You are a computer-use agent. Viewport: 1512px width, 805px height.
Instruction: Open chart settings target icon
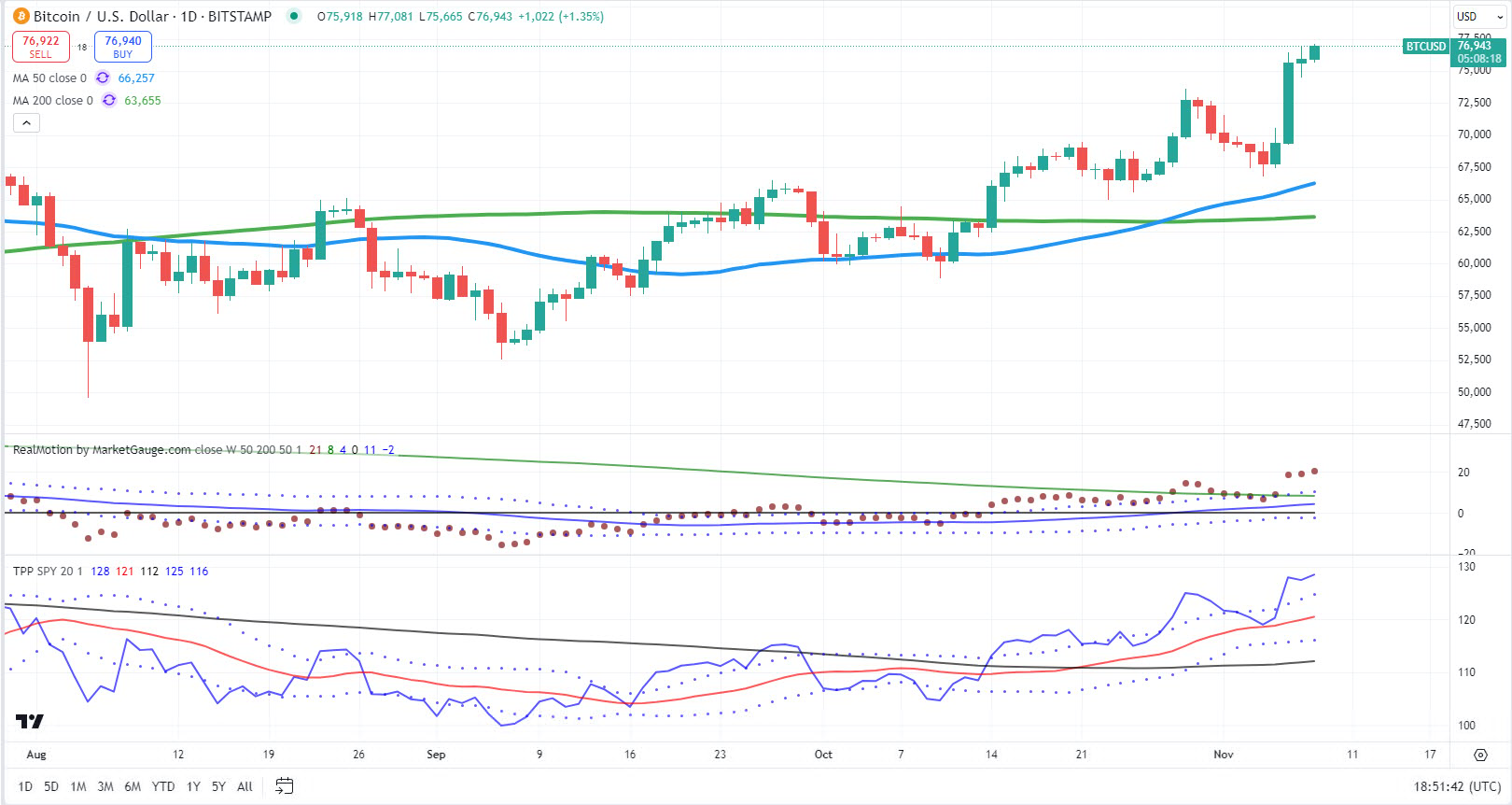[x=1480, y=755]
